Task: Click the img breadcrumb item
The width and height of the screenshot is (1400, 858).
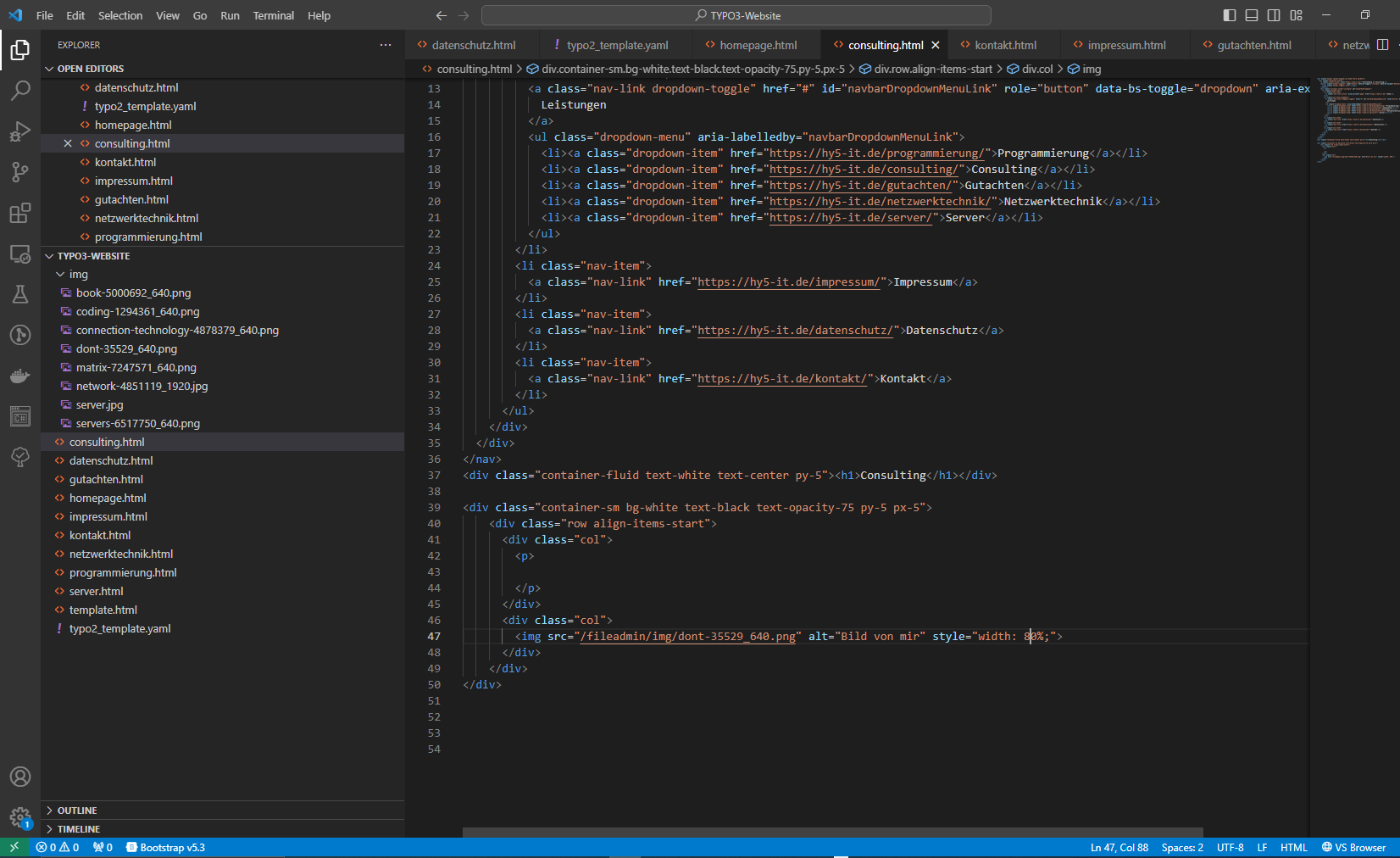Action: (1084, 69)
